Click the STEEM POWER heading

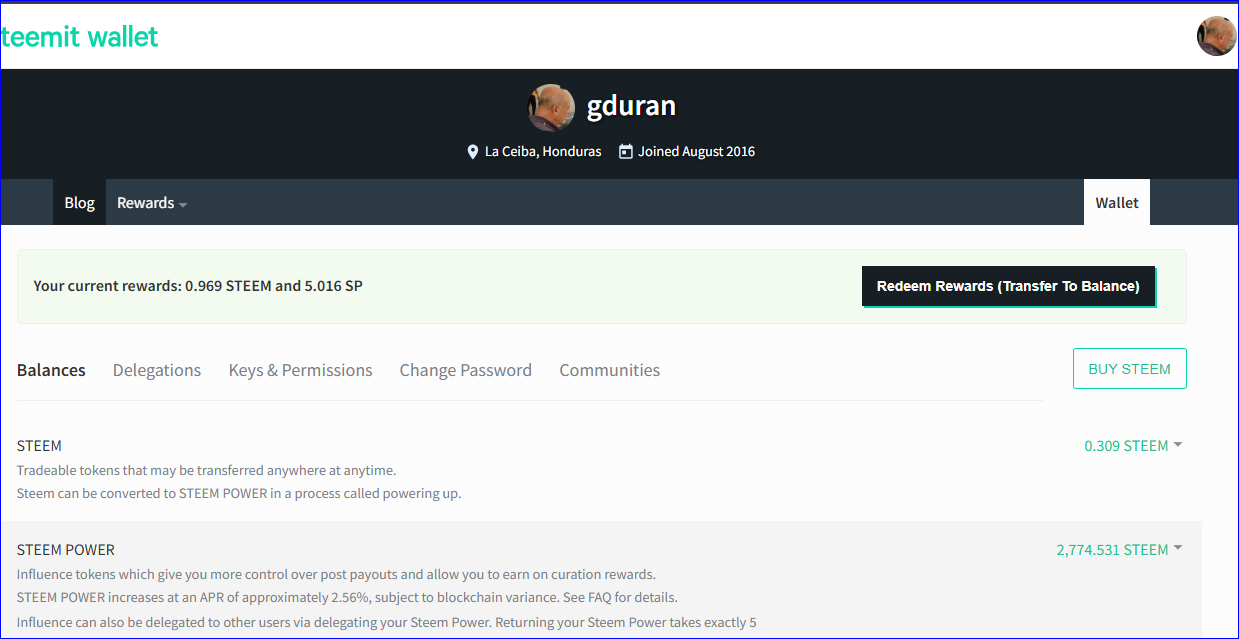pyautogui.click(x=66, y=550)
